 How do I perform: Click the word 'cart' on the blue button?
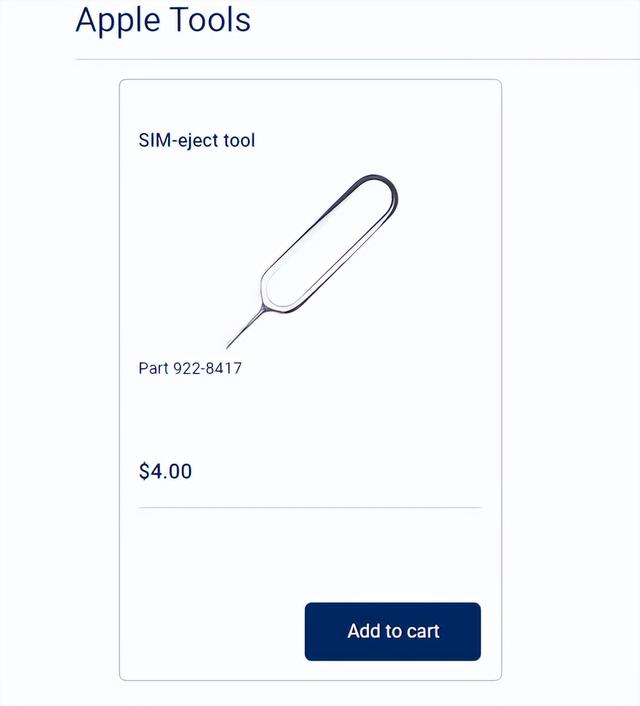pyautogui.click(x=423, y=631)
